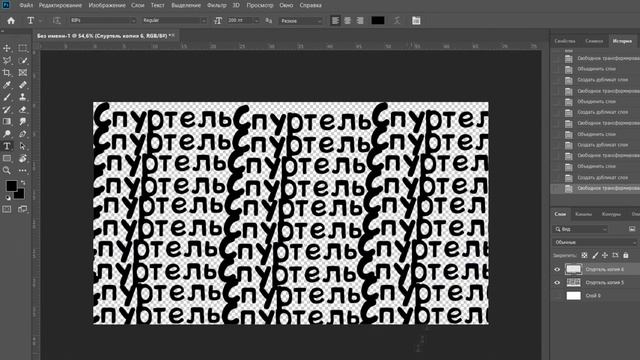Reset default black and white colors
Viewport: 640px width, 360px height.
8,198
